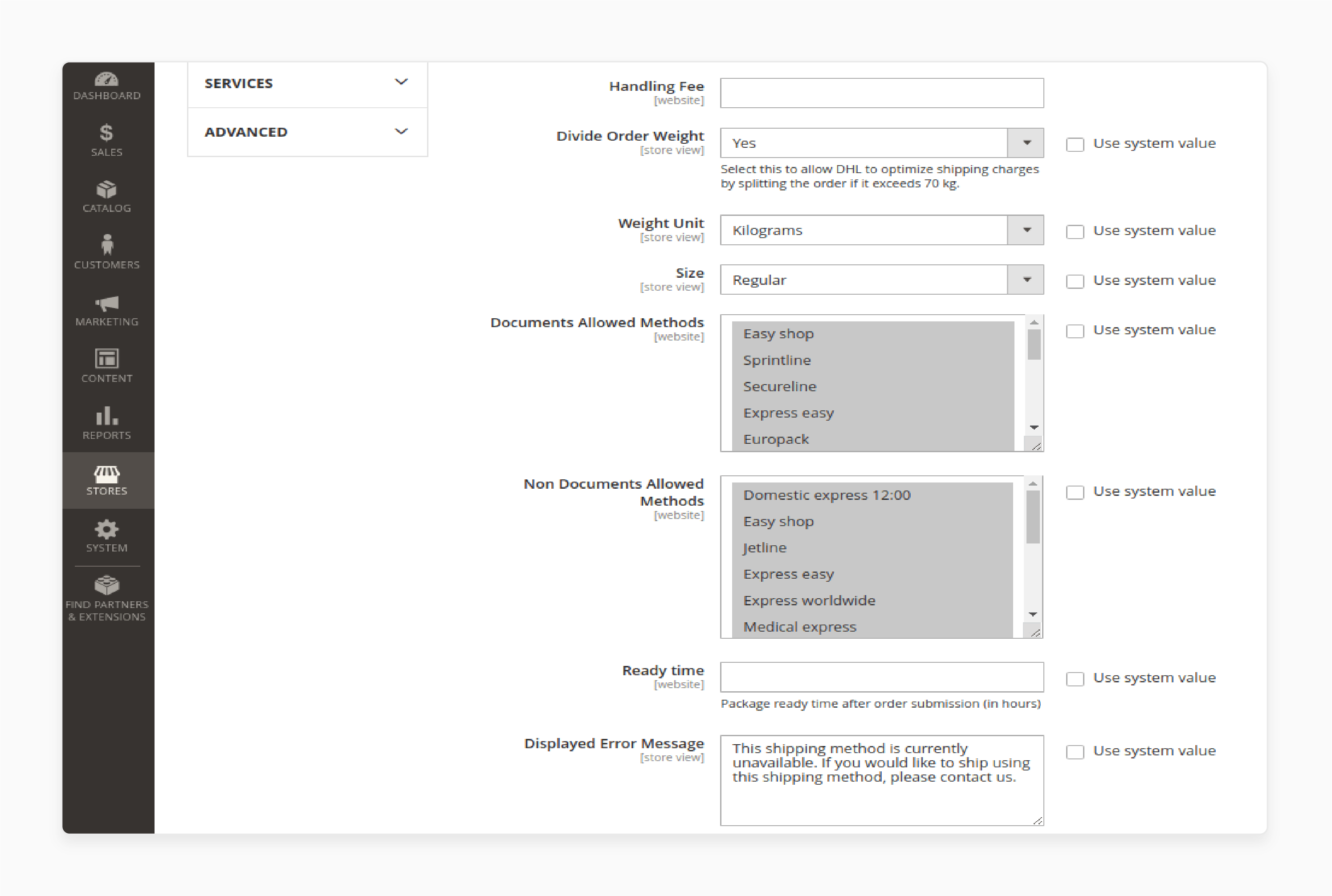Expand the Advanced section
The width and height of the screenshot is (1332, 896).
click(x=308, y=132)
